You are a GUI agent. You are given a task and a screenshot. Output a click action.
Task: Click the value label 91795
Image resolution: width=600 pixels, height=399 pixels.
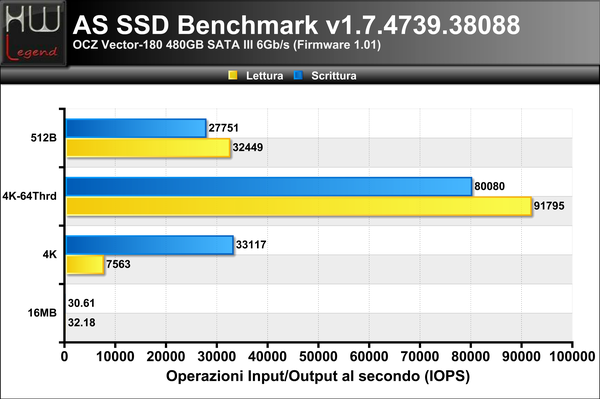(549, 206)
